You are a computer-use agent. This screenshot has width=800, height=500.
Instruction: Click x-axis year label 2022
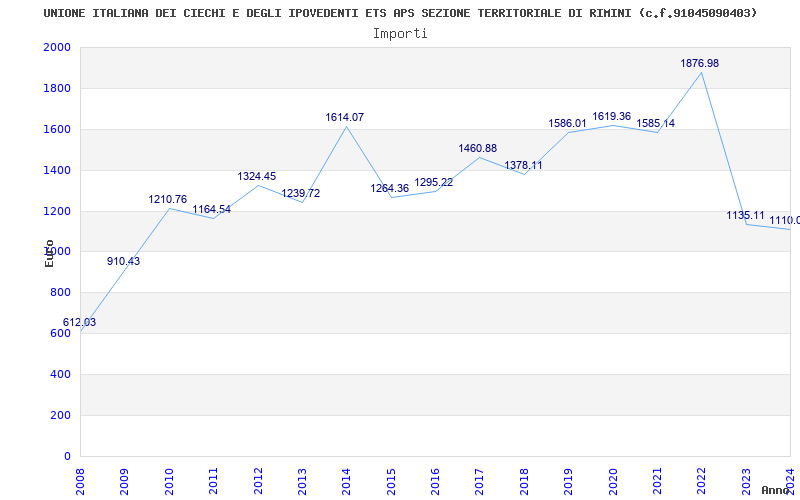tap(702, 481)
